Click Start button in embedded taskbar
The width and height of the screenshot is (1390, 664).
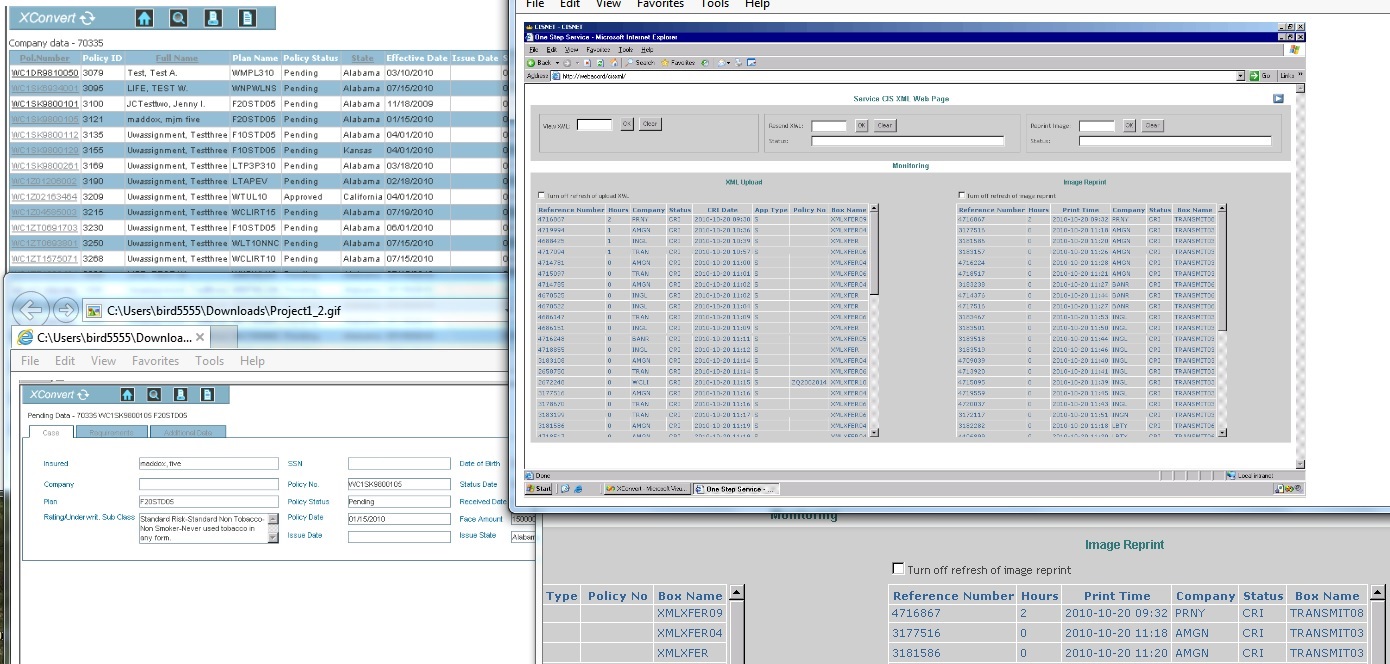click(540, 489)
